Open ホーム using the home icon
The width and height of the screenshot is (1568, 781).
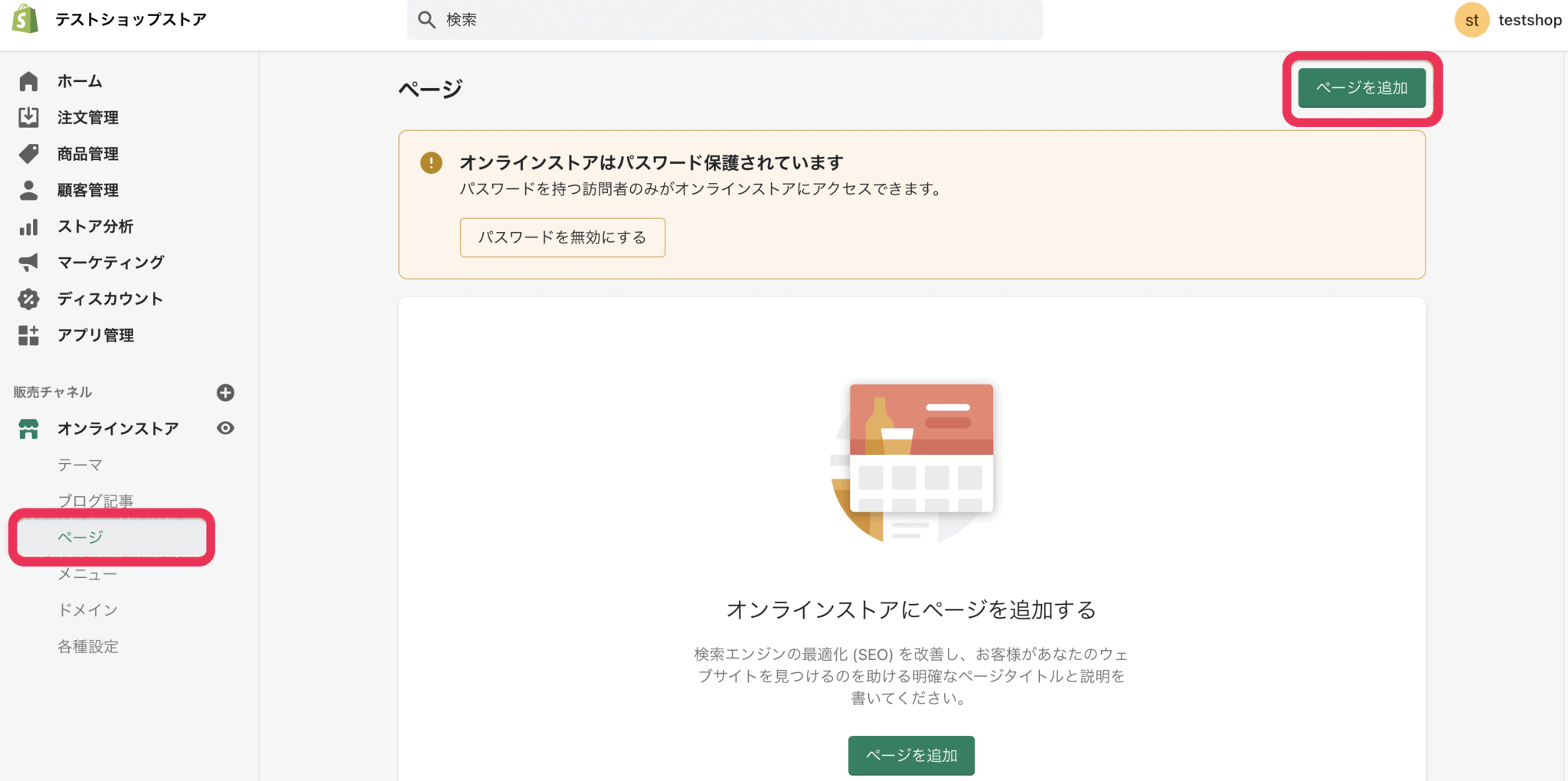point(28,80)
